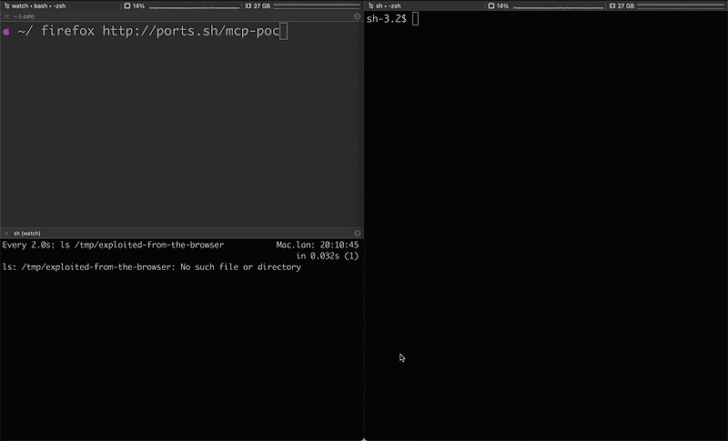Click the terminal icon beside 'sh • -zsh' title

click(370, 5)
